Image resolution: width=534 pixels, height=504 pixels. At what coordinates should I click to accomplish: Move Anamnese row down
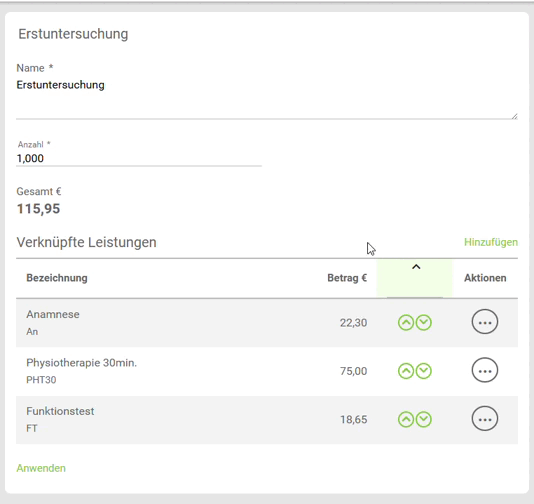tap(424, 322)
